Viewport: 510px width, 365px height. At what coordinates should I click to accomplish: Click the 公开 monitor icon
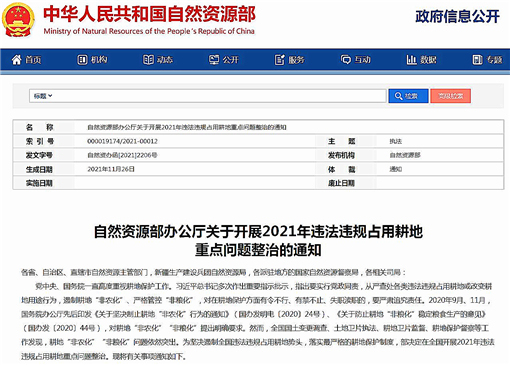(x=214, y=60)
